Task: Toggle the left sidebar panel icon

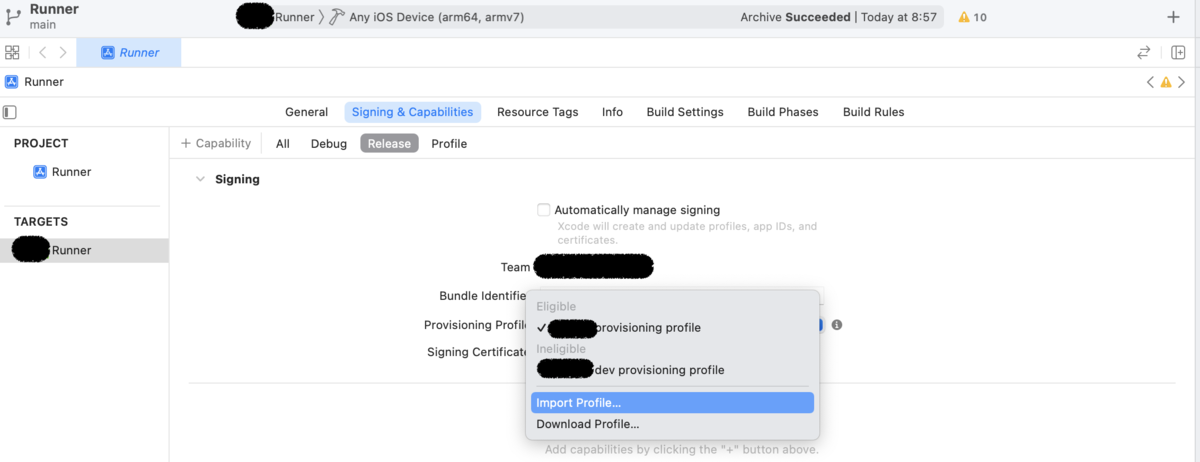Action: pyautogui.click(x=10, y=112)
